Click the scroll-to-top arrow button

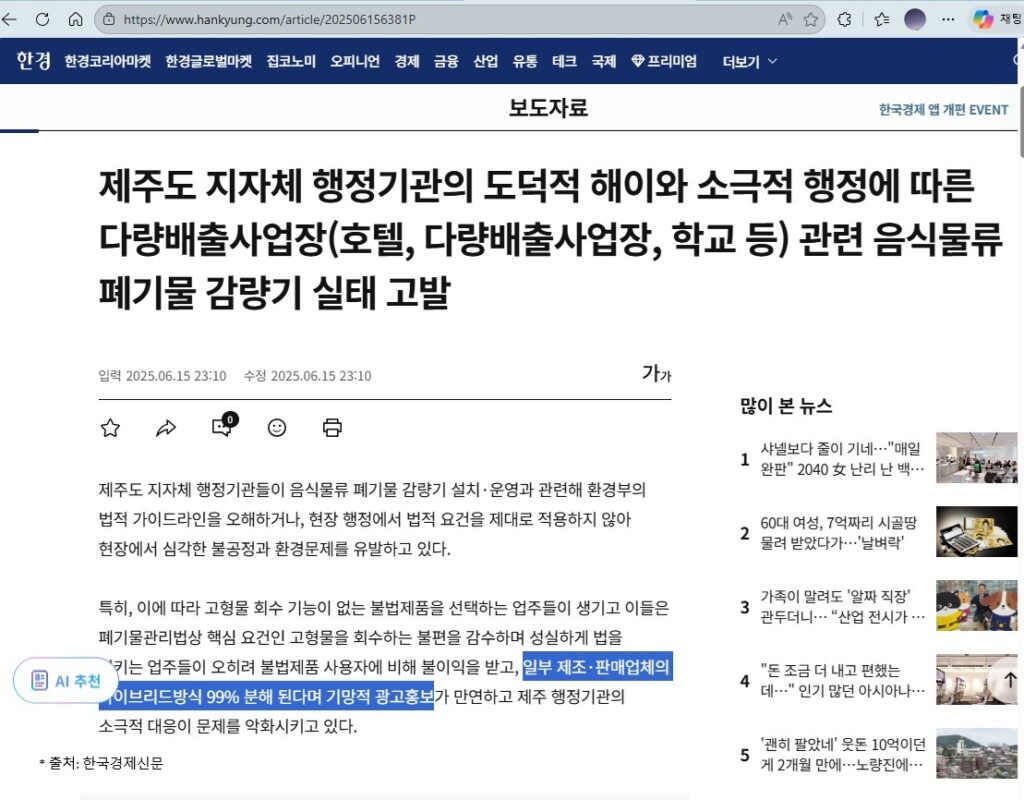[x=1008, y=680]
